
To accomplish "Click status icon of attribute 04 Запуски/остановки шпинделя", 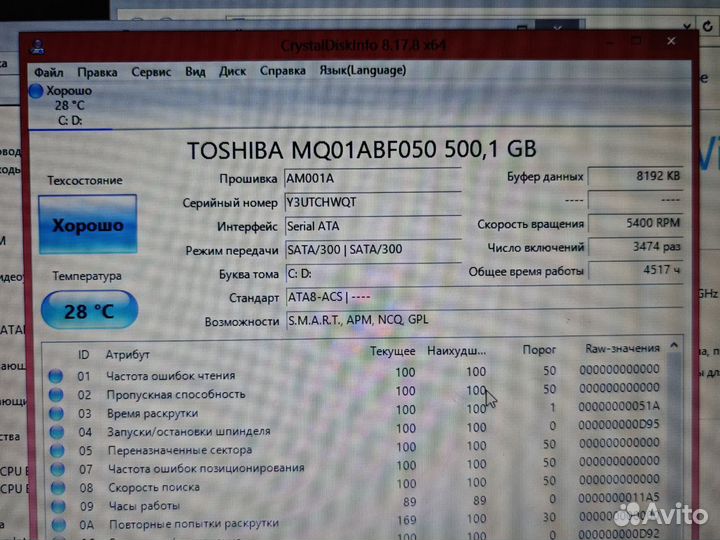I will click(57, 432).
